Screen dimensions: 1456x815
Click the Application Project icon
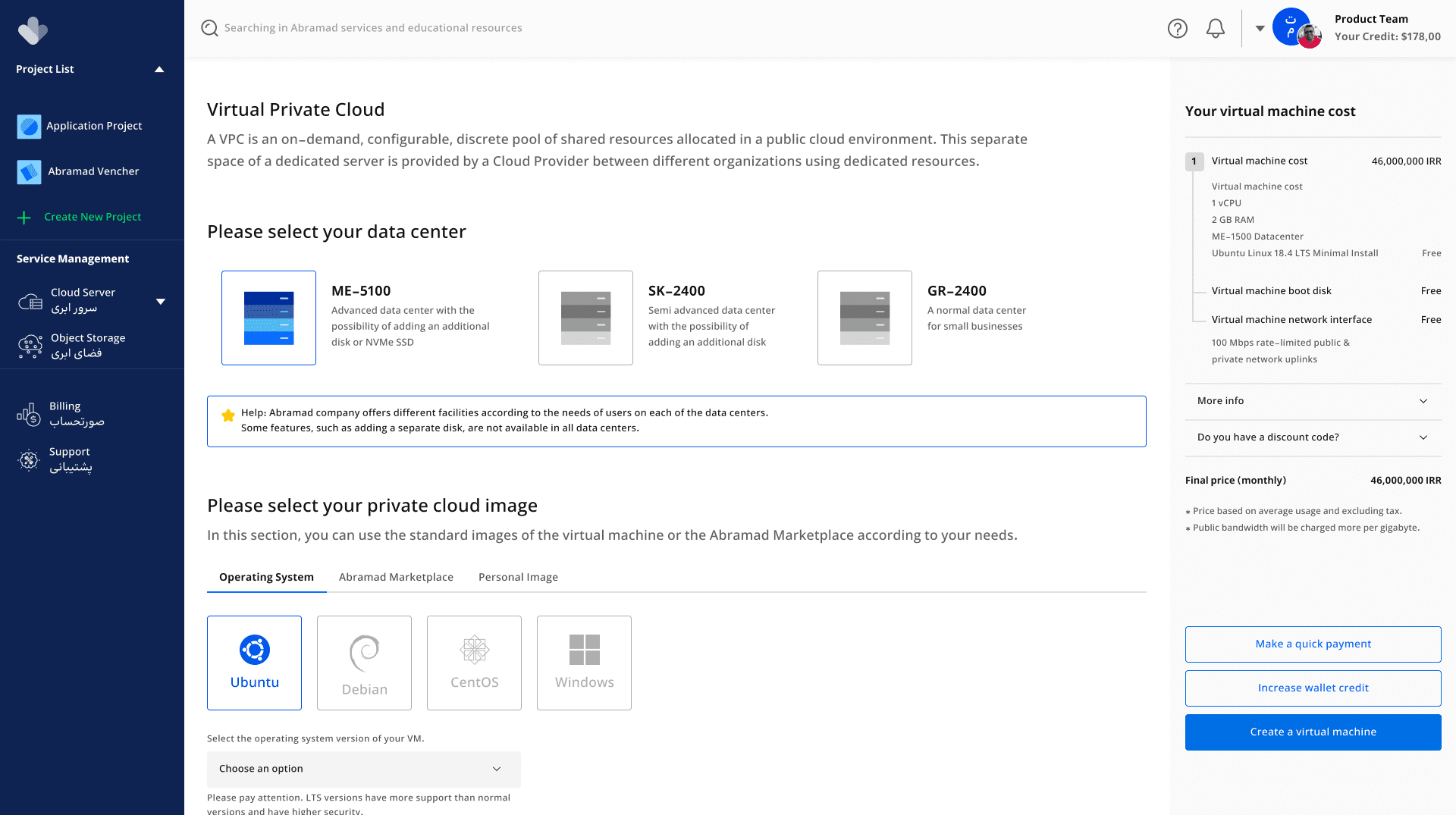29,127
